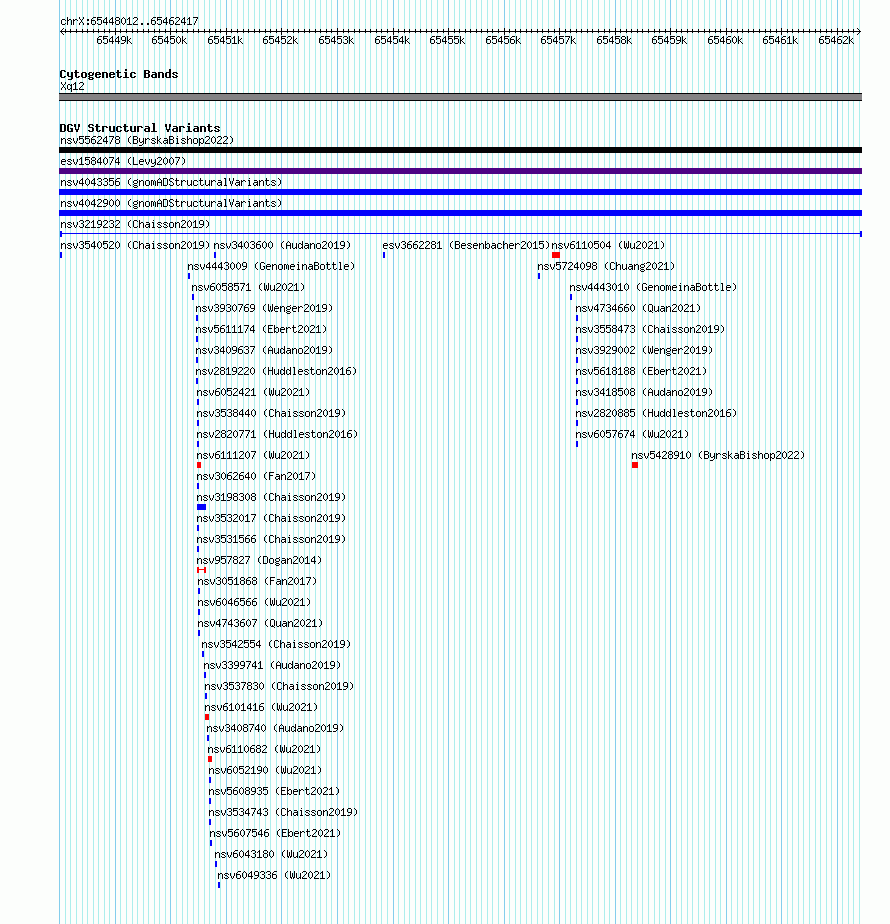This screenshot has height=924, width=890.
Task: Click nsv3062640 (Fan2017) label
Action: pos(256,476)
